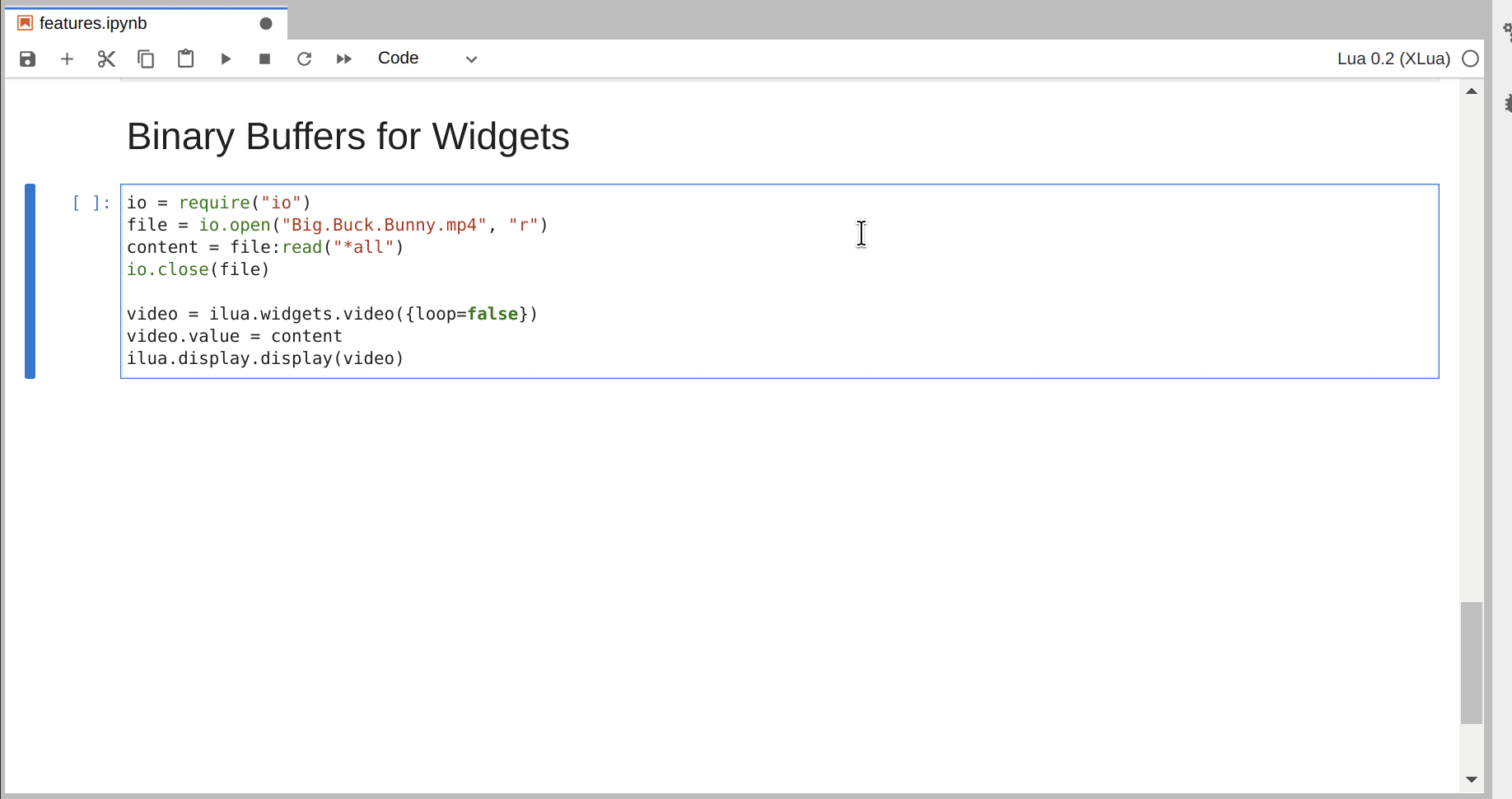
Task: Click the notebook icon on the features.ipynb tab
Action: tap(26, 23)
